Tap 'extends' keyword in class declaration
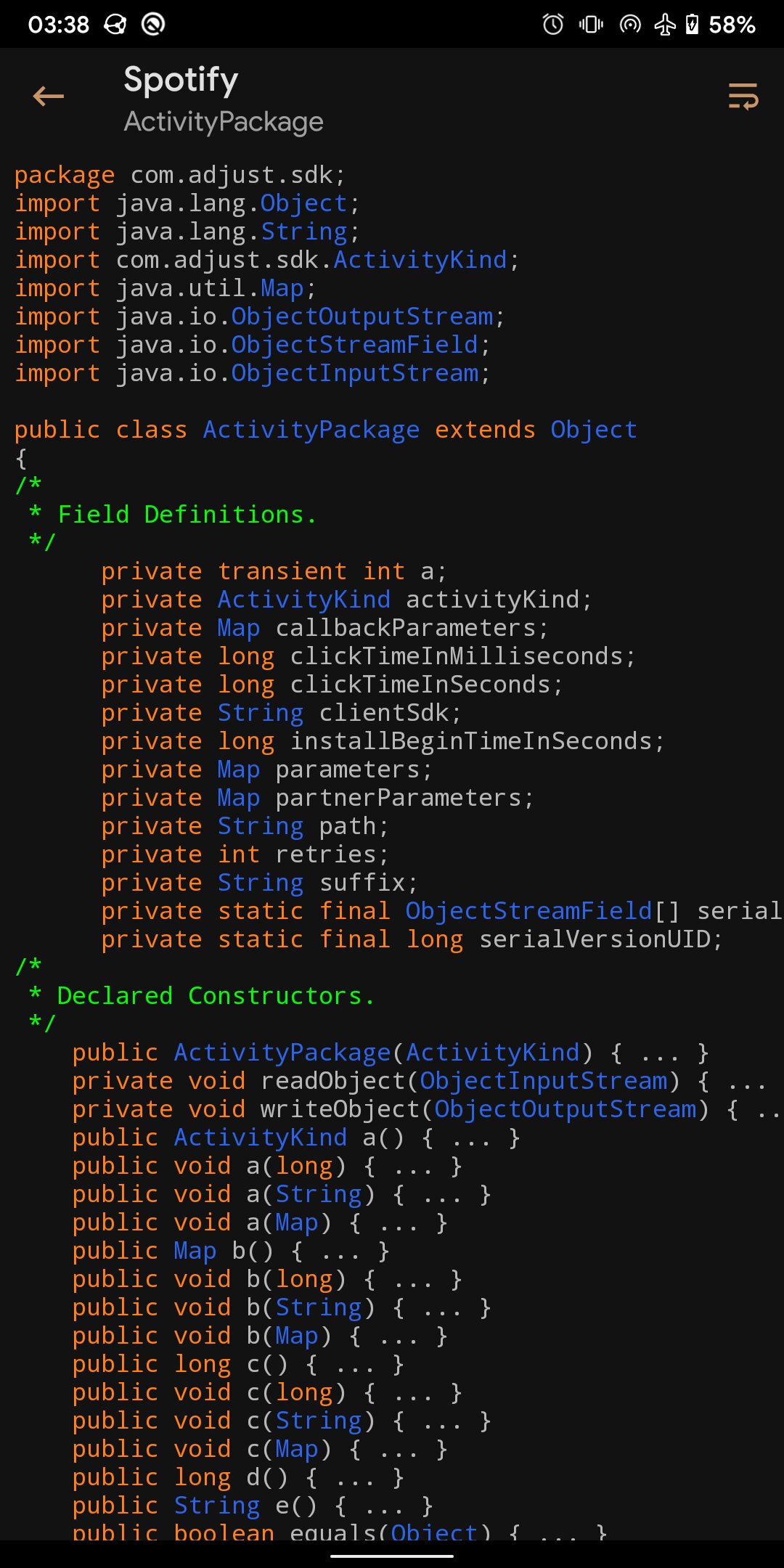 point(485,430)
